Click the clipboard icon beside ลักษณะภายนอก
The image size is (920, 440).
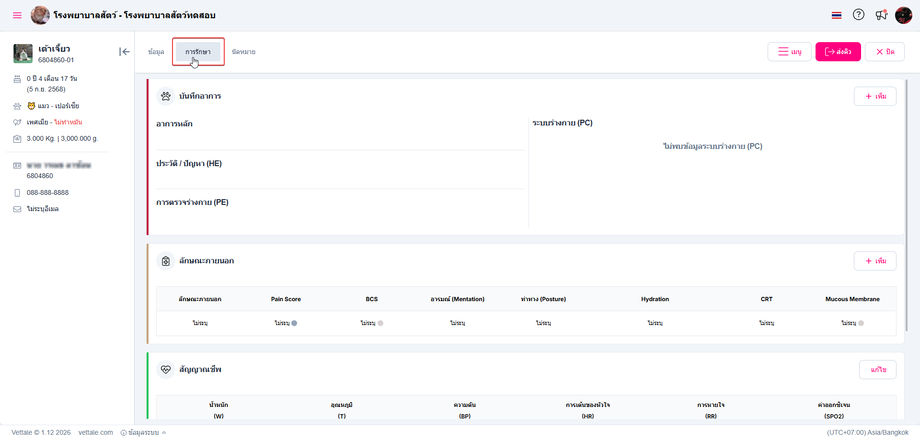166,261
